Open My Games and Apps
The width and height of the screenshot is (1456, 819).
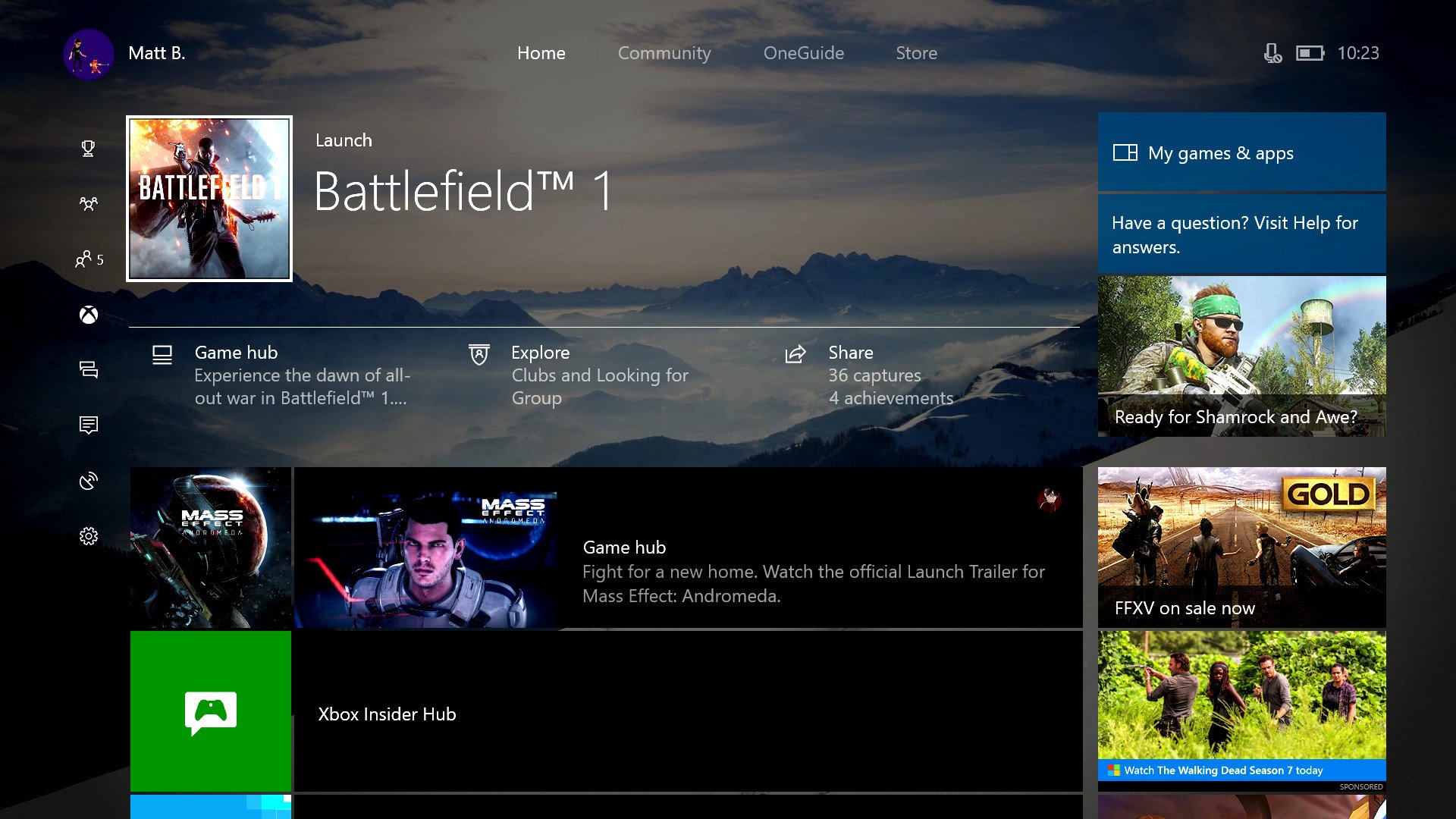[1241, 153]
